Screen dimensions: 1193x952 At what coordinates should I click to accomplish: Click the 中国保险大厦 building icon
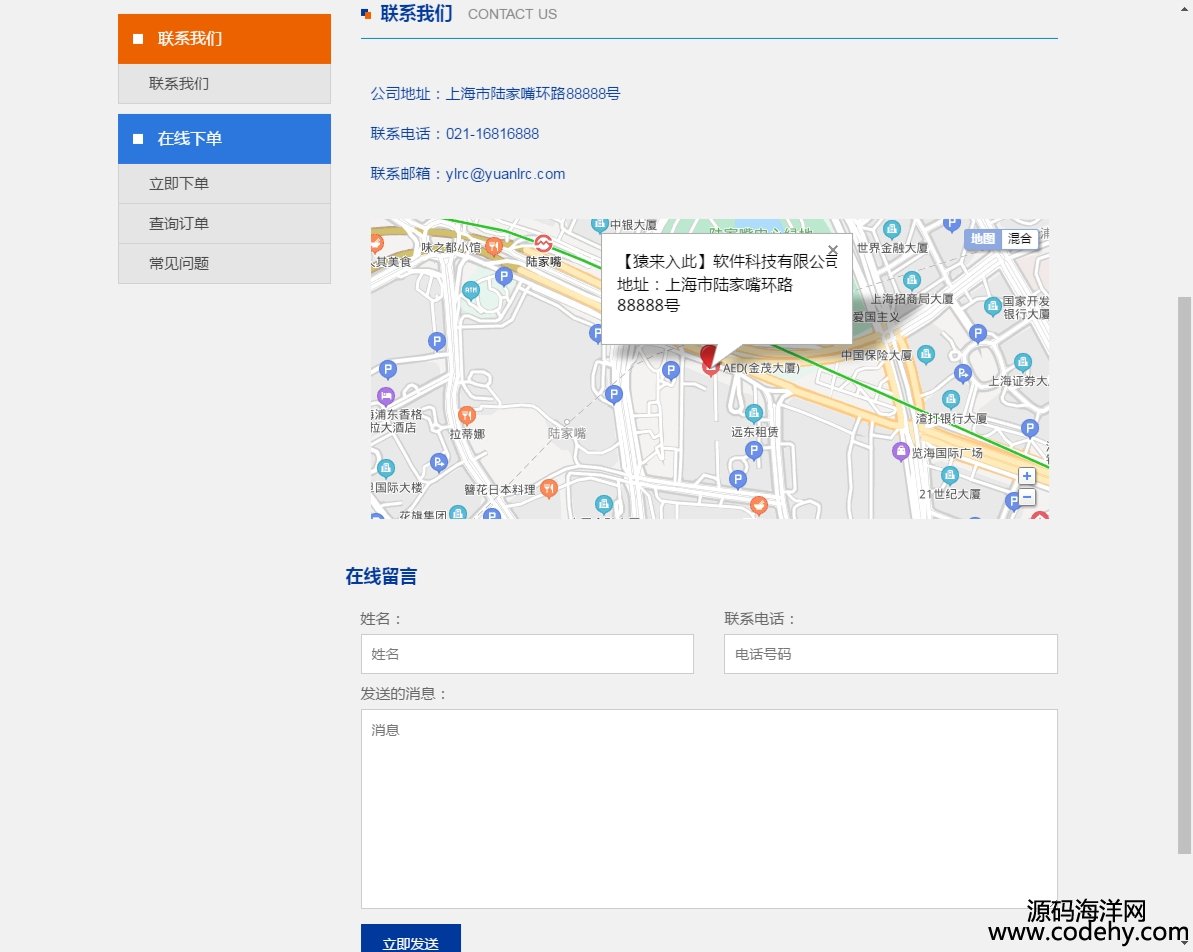926,355
